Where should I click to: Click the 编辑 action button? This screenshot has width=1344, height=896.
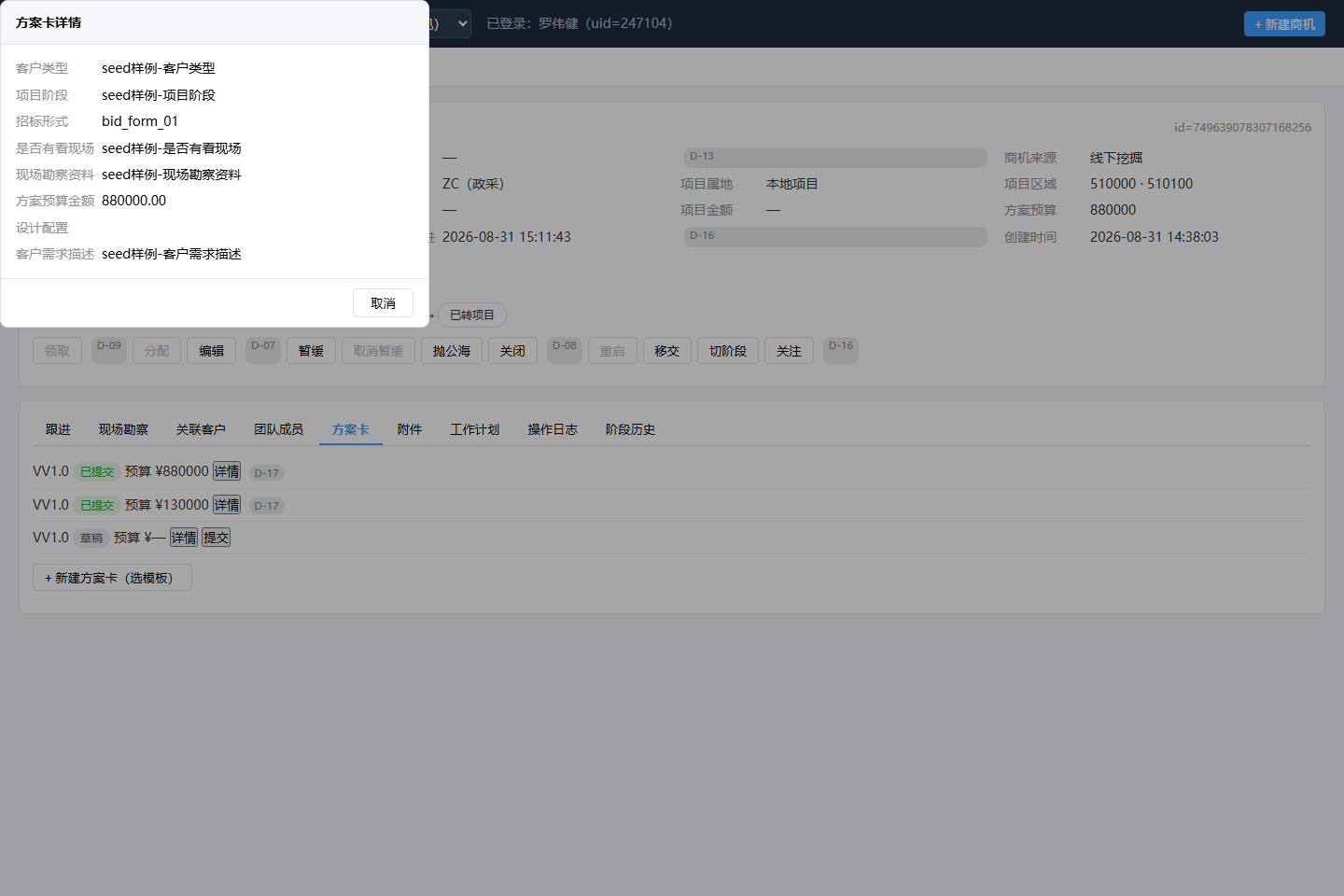click(211, 351)
